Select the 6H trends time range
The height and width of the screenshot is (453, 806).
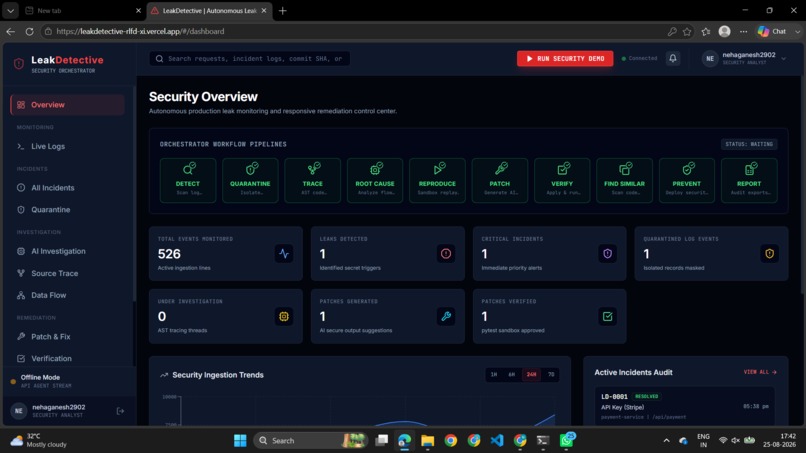(x=512, y=374)
